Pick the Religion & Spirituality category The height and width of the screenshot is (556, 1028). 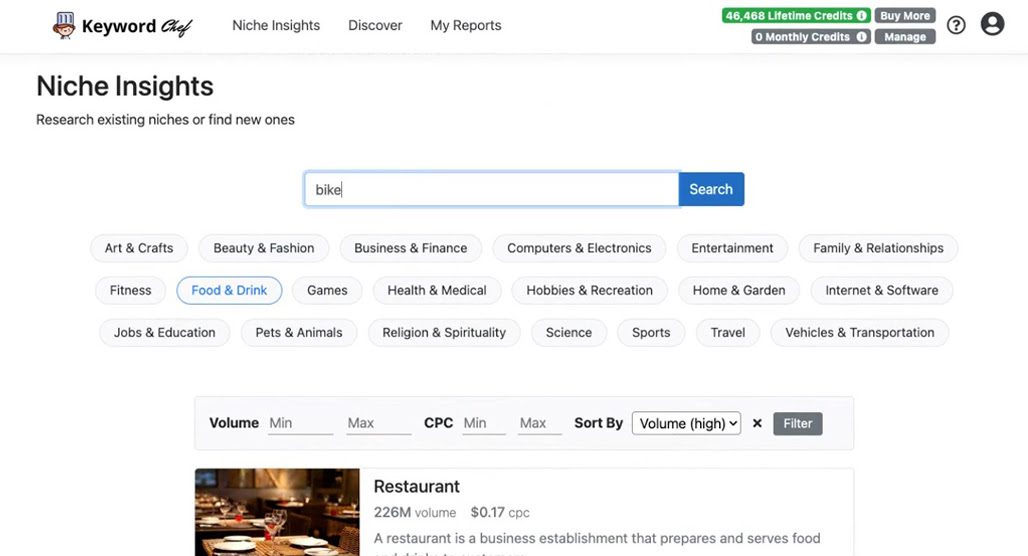tap(444, 332)
